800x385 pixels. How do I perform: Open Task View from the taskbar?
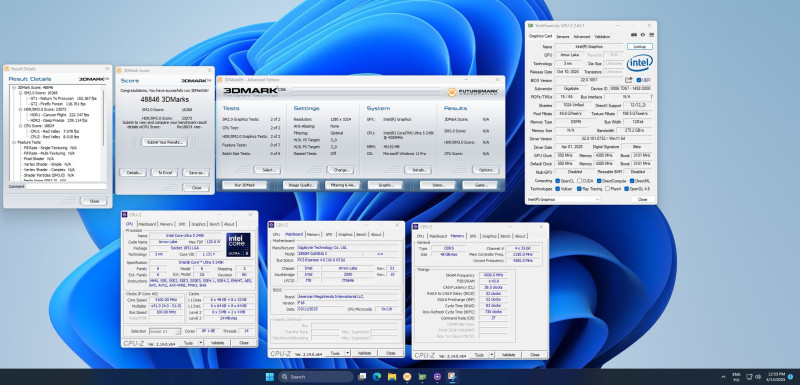click(362, 377)
